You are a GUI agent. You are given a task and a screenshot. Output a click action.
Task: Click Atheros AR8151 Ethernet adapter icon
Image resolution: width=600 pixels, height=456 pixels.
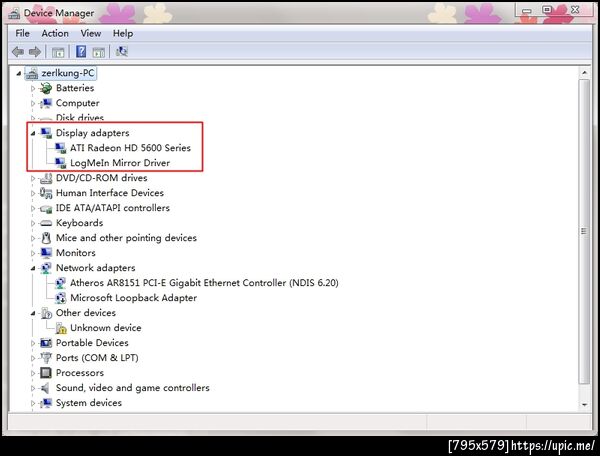click(x=60, y=283)
